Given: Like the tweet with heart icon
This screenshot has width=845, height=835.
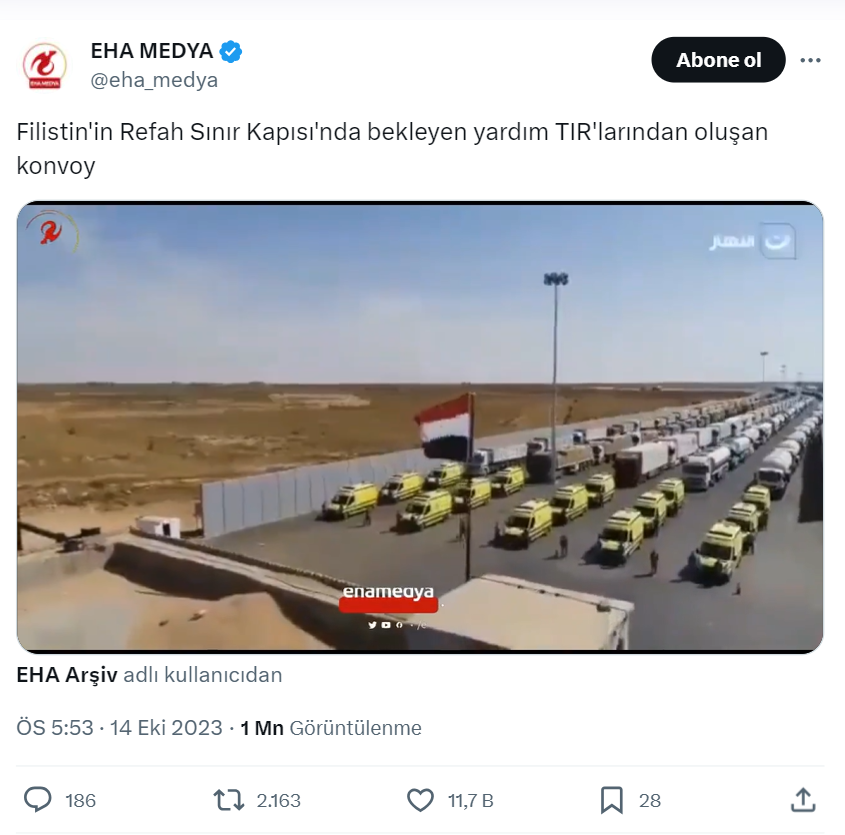Looking at the screenshot, I should coord(420,800).
